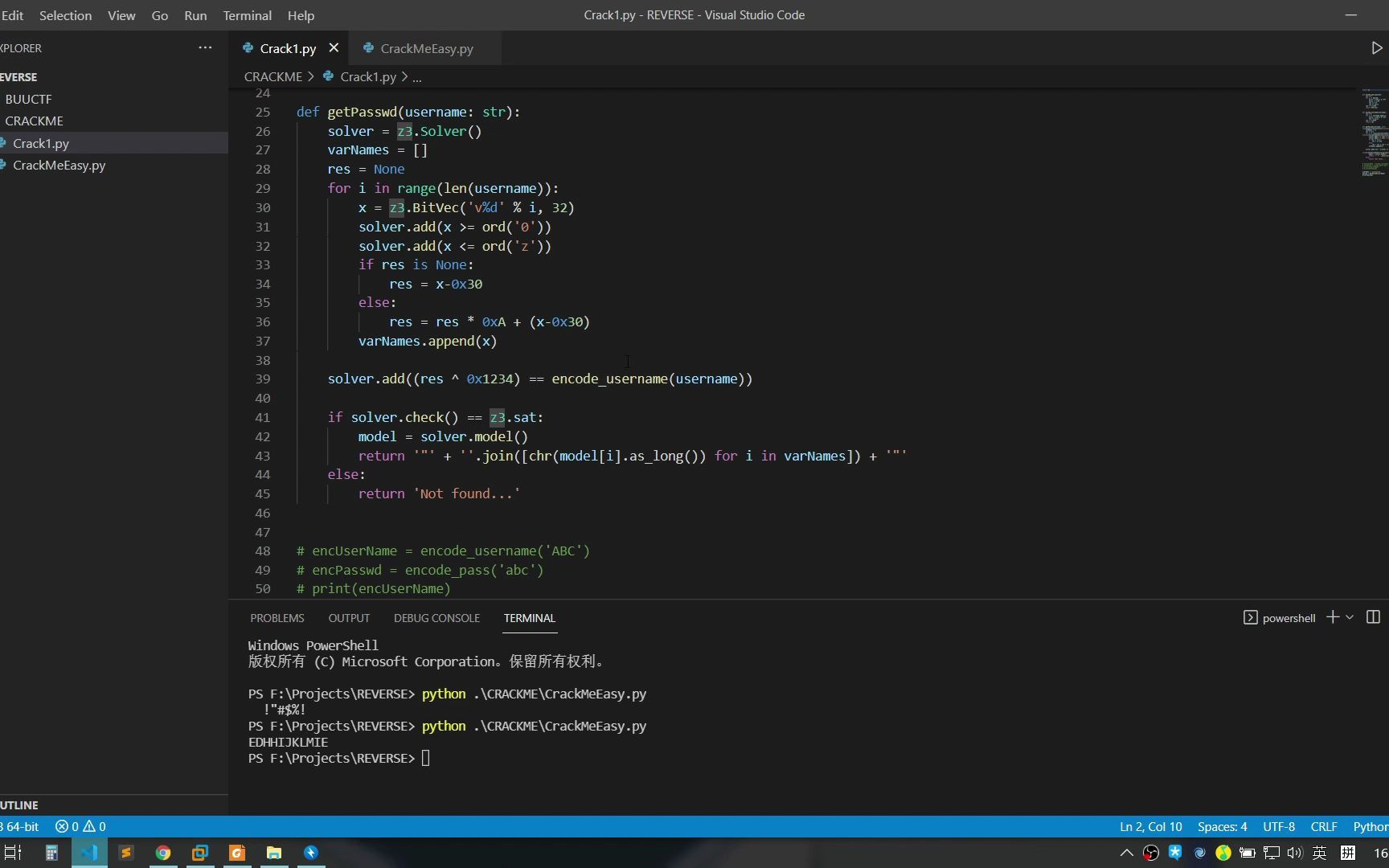Image resolution: width=1389 pixels, height=868 pixels.
Task: Click the line 25 getPasswd definition
Action: (408, 112)
